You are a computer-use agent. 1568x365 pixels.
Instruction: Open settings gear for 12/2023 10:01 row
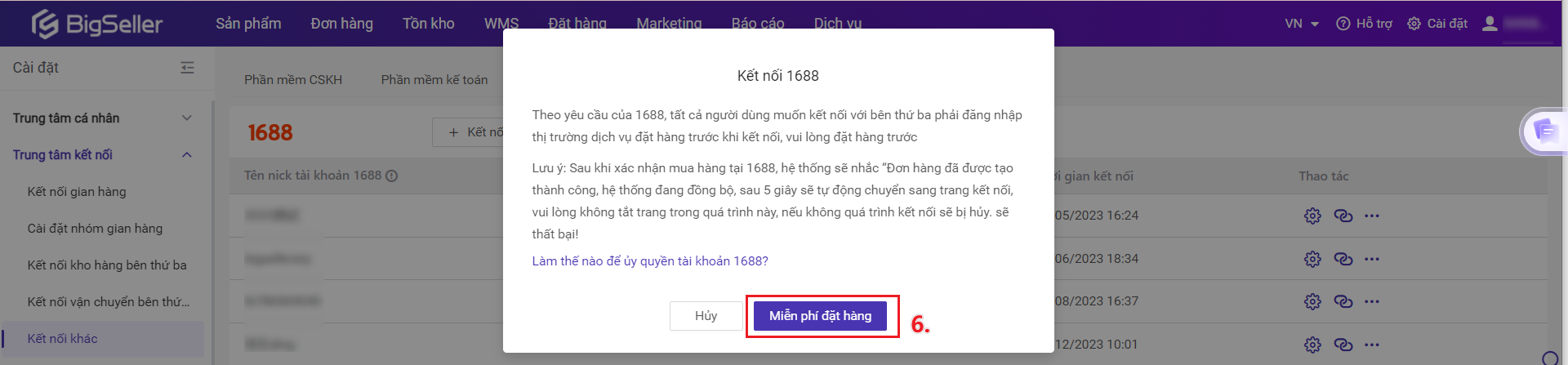(1312, 345)
